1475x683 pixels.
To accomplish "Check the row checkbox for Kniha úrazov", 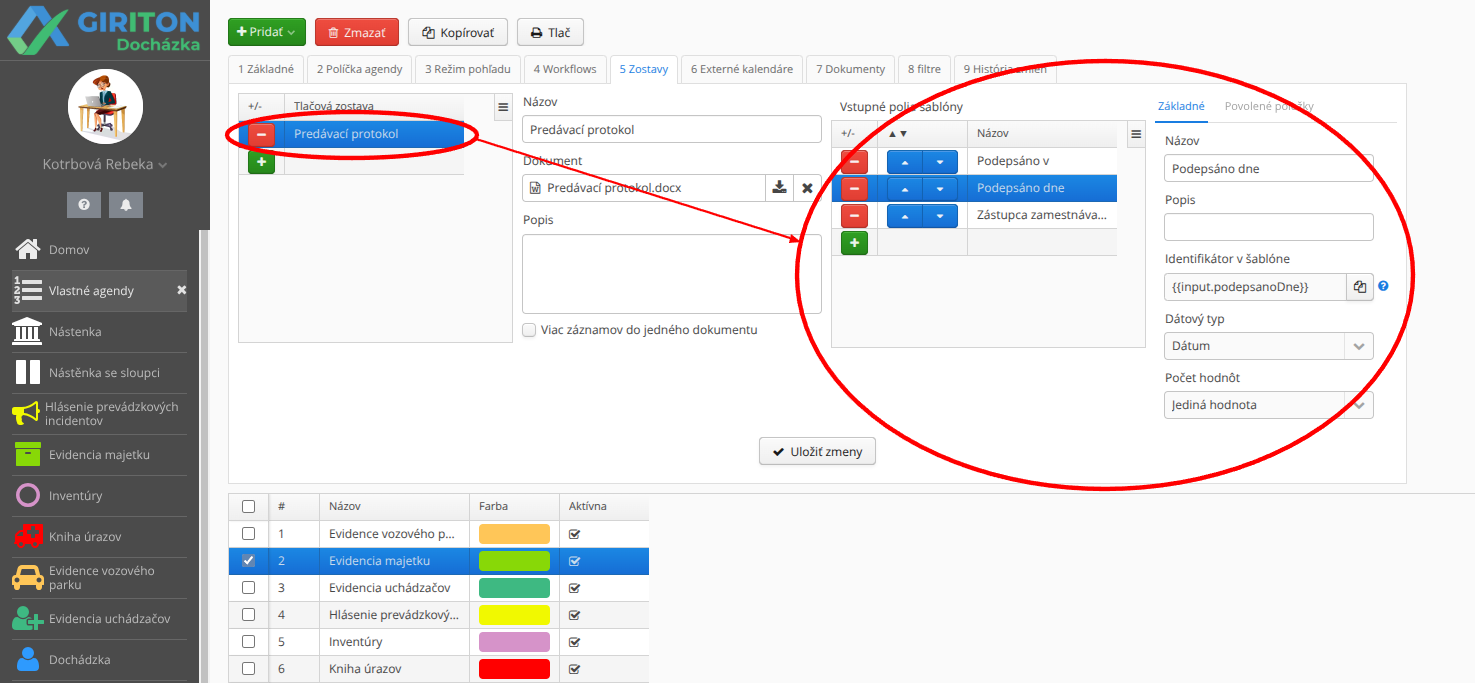I will 248,669.
